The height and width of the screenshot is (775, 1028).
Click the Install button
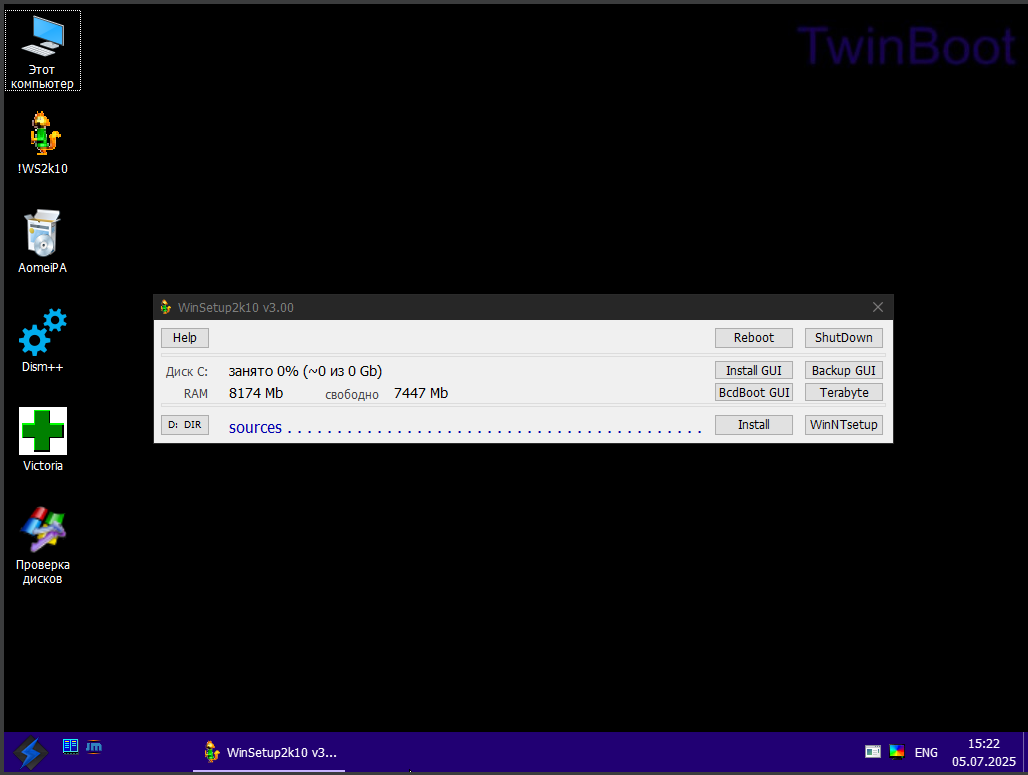pyautogui.click(x=754, y=424)
